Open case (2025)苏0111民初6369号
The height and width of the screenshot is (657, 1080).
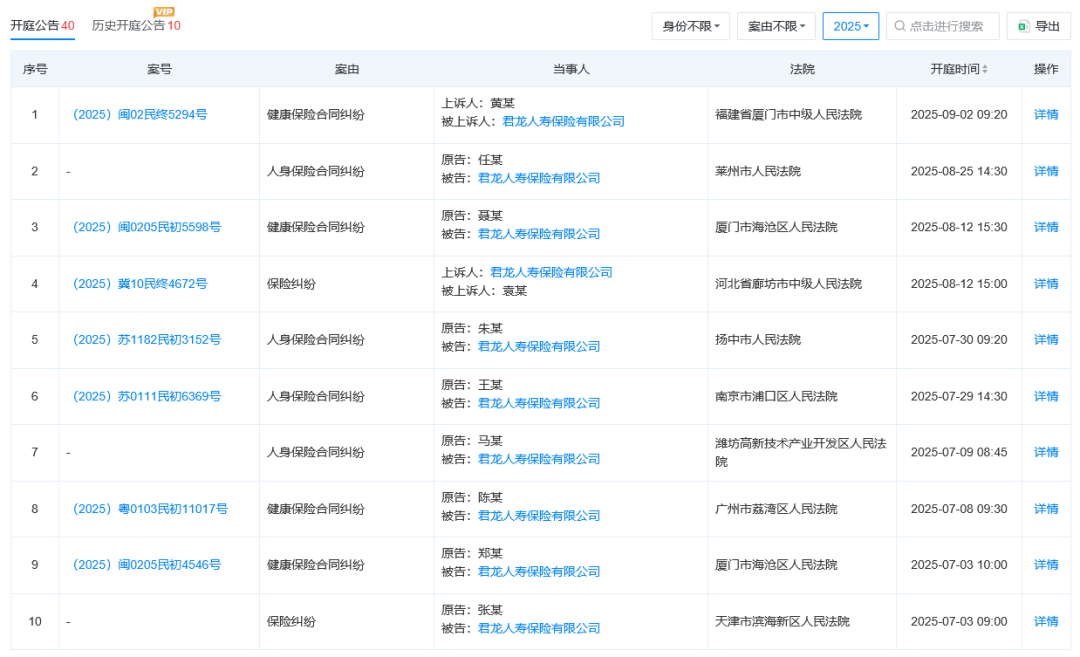click(x=146, y=396)
